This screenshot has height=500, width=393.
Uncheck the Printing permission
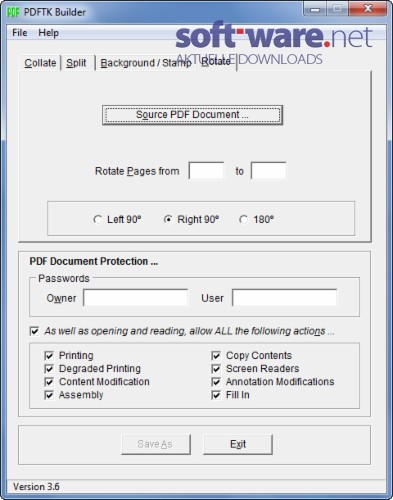click(x=49, y=356)
